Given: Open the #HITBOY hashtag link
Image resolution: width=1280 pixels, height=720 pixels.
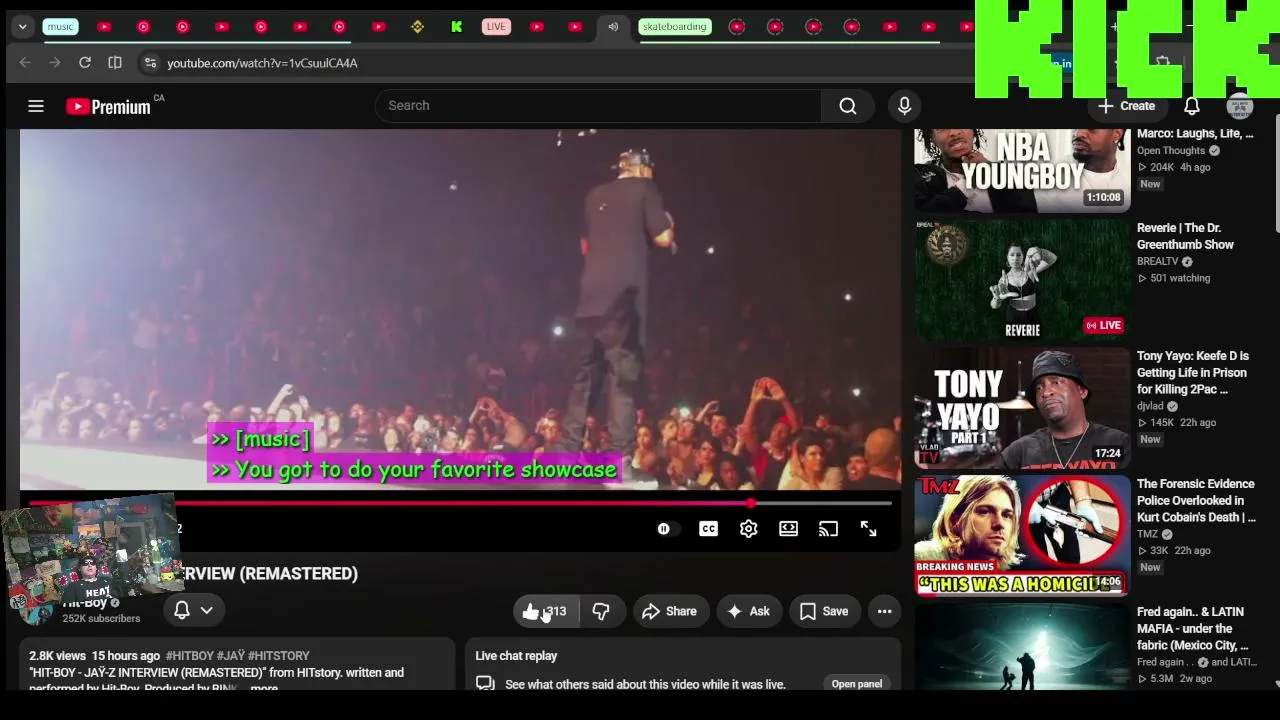Looking at the screenshot, I should pyautogui.click(x=191, y=656).
